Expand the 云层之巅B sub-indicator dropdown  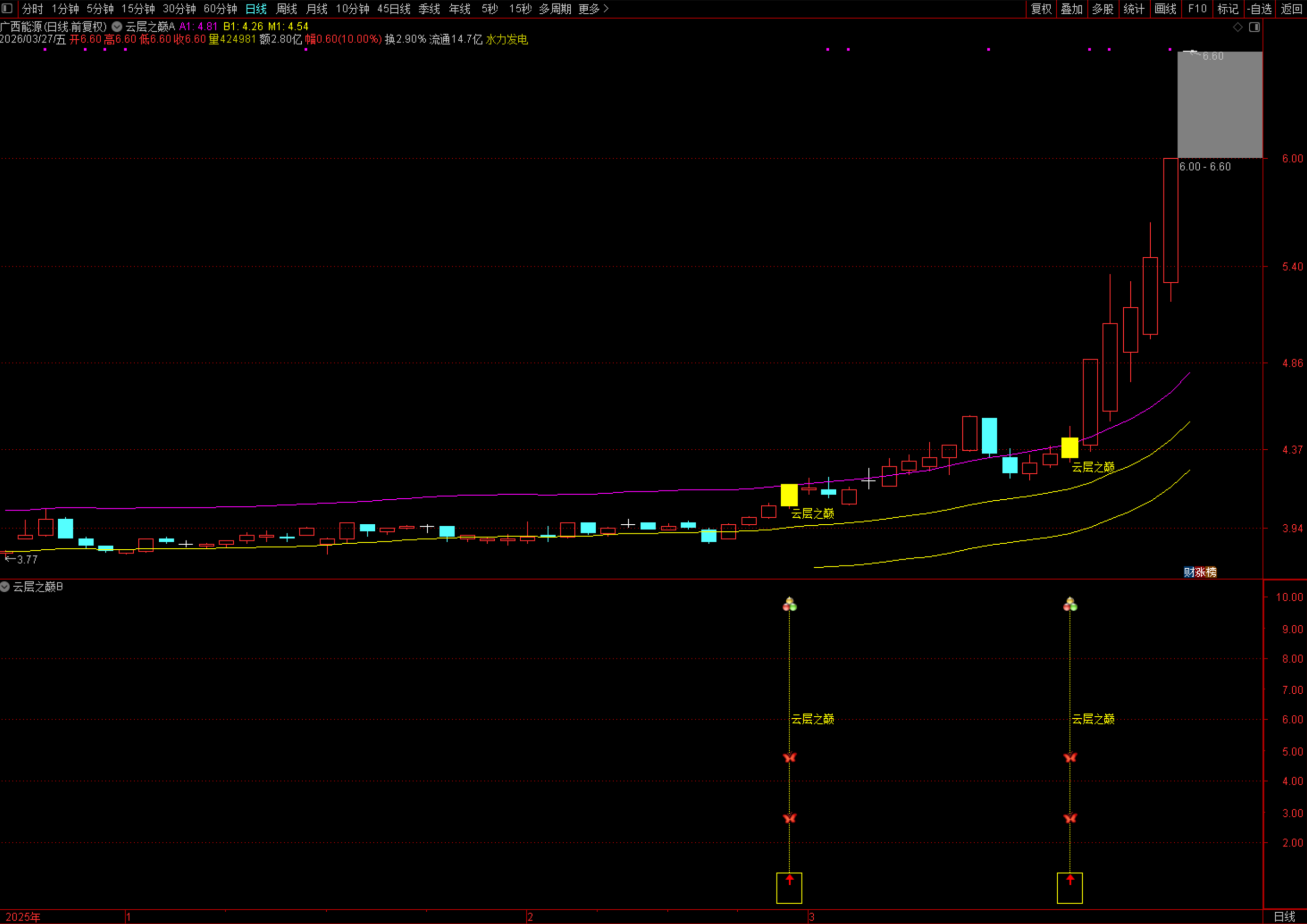(5, 587)
